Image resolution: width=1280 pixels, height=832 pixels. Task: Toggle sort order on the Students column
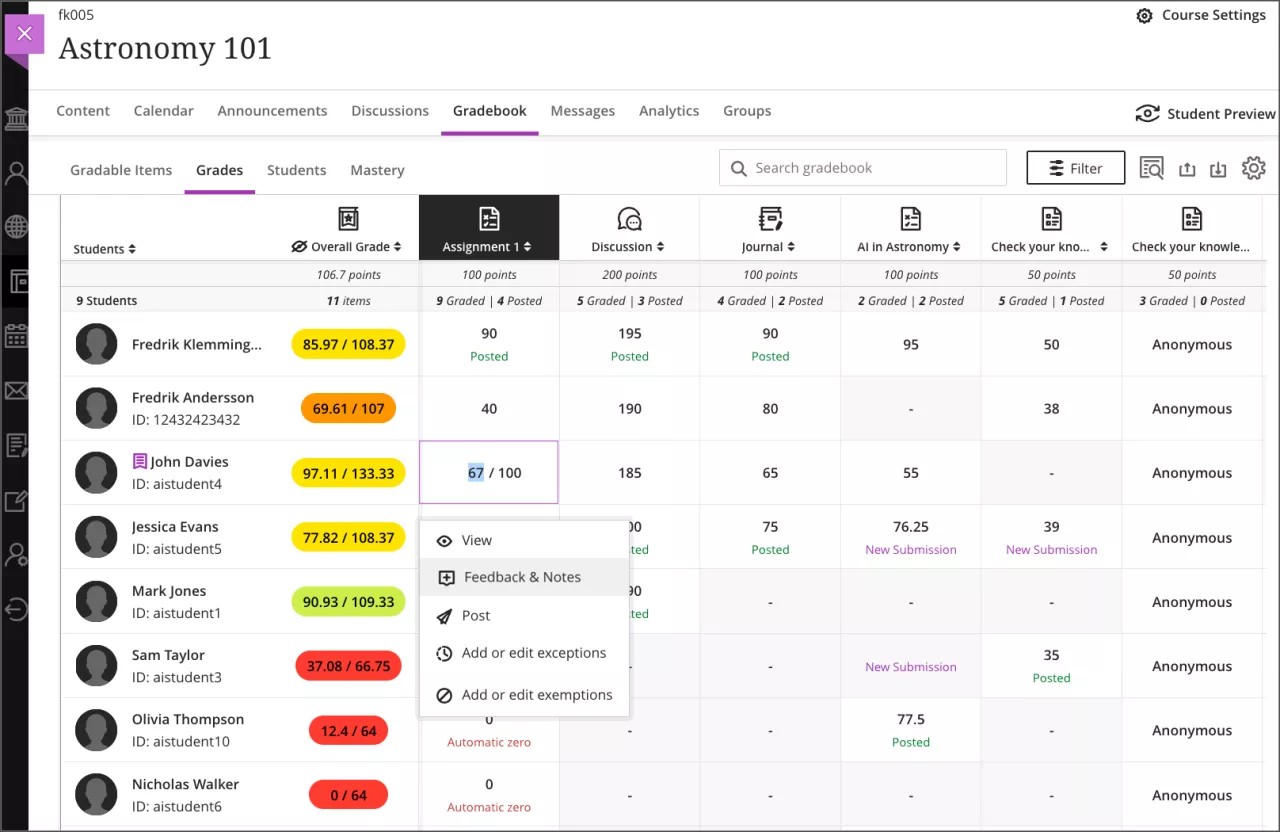click(x=134, y=249)
